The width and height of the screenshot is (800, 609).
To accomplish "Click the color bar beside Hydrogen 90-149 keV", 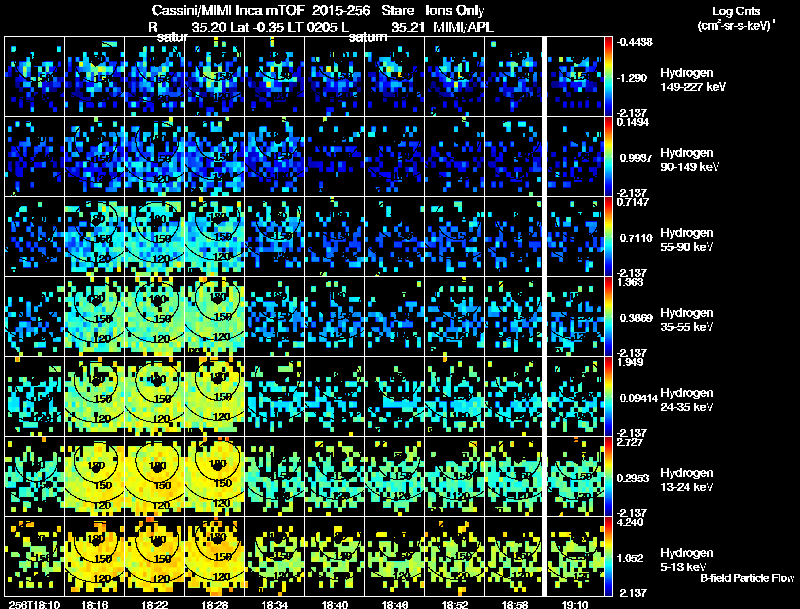I will click(608, 156).
